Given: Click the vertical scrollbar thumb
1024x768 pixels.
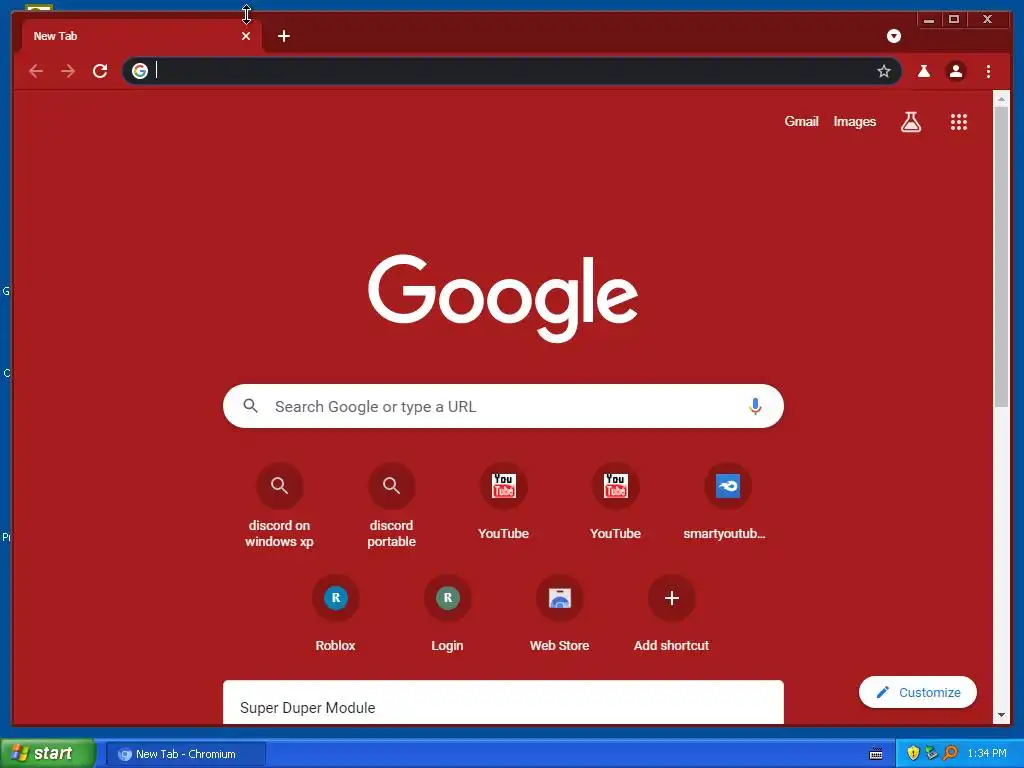Looking at the screenshot, I should coord(1001,257).
